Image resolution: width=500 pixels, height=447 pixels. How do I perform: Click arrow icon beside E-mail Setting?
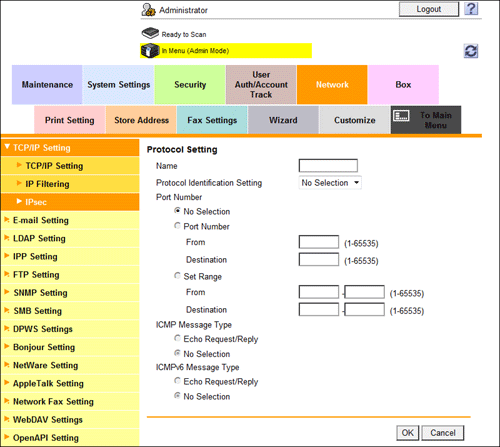6,220
